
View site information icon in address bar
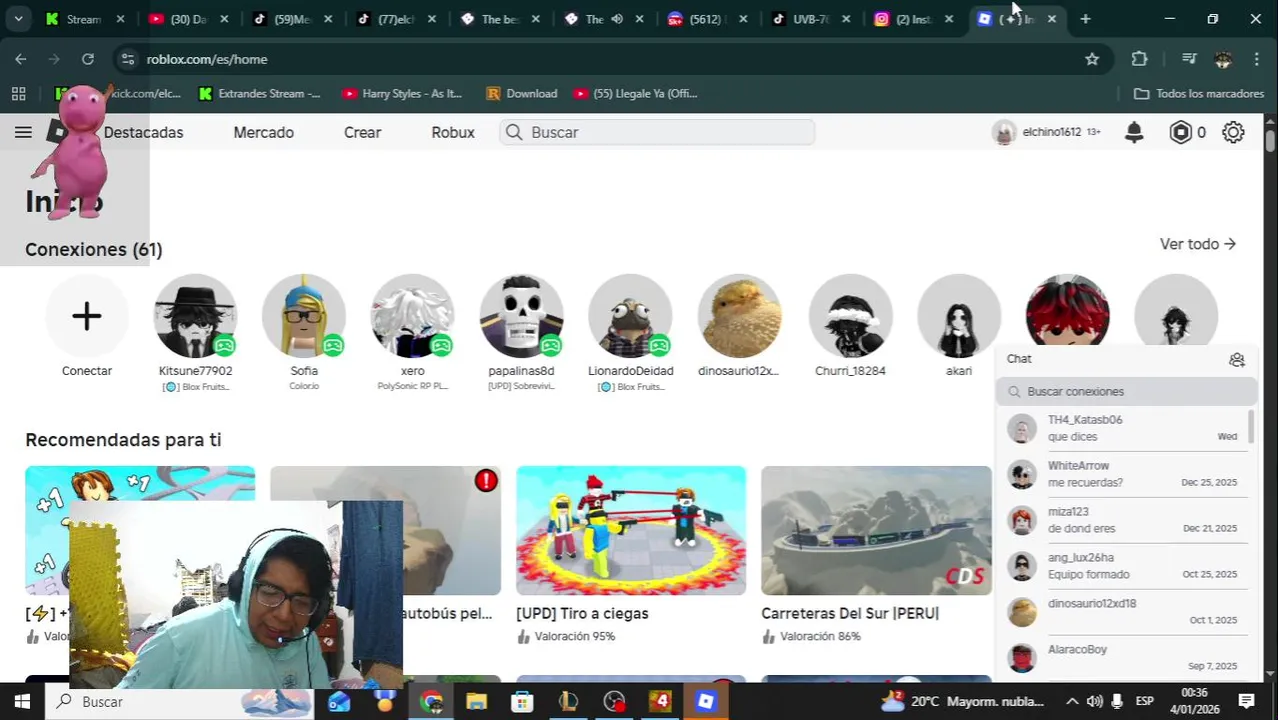click(x=128, y=59)
